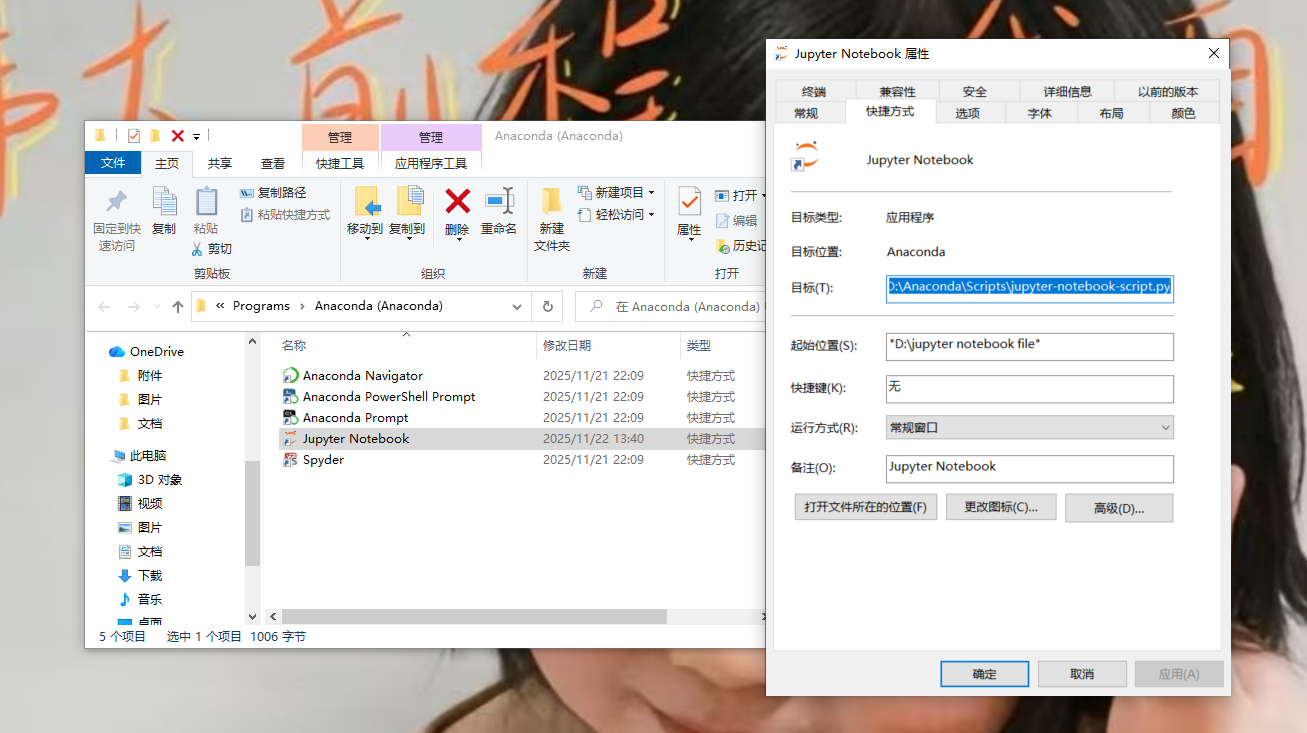The height and width of the screenshot is (733, 1307).
Task: Open the Colors (颜色) properties tab
Action: pos(1184,113)
